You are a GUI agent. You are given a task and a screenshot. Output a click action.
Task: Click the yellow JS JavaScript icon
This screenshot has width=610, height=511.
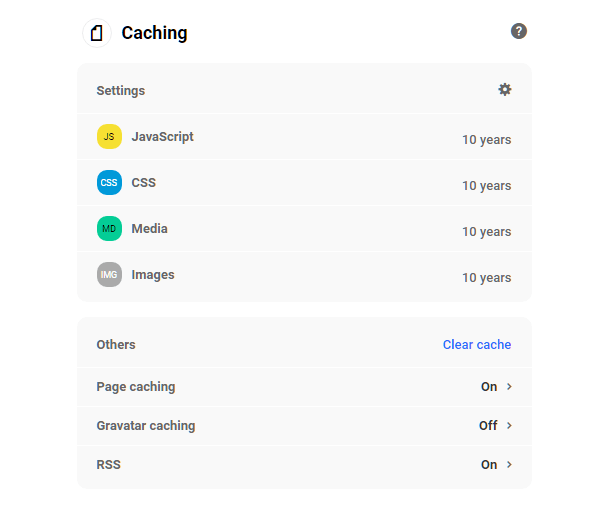(109, 137)
